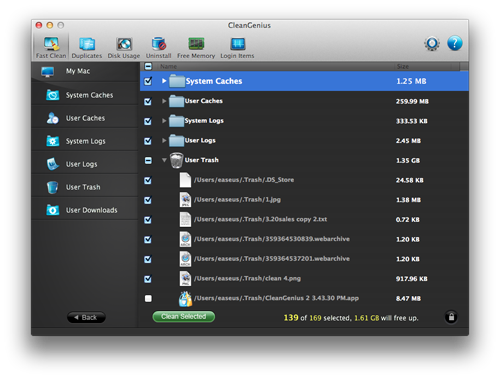Toggle the select-all checkbox in header
Viewport: 500px width, 379px height.
pyautogui.click(x=148, y=66)
